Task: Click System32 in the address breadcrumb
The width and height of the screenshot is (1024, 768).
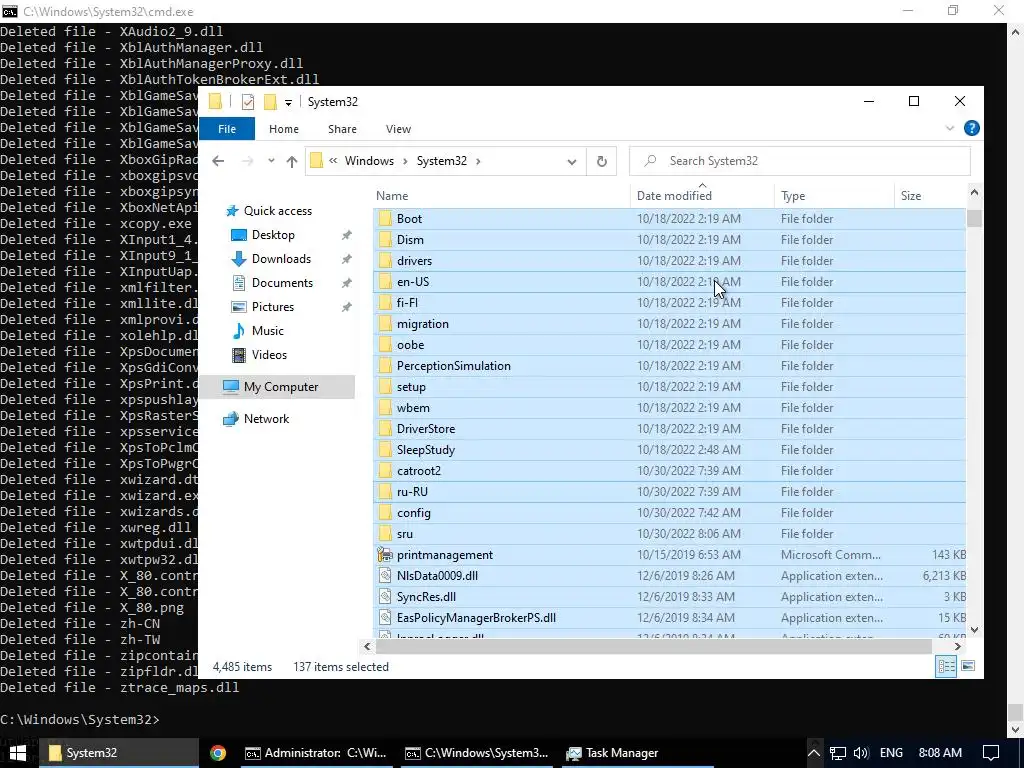Action: point(441,161)
